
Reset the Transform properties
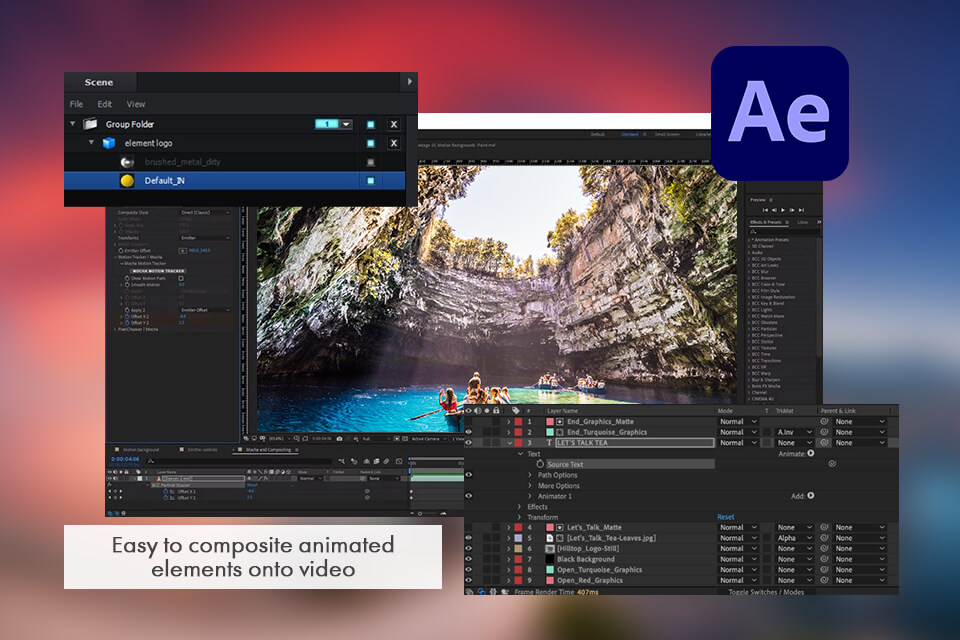pos(726,518)
